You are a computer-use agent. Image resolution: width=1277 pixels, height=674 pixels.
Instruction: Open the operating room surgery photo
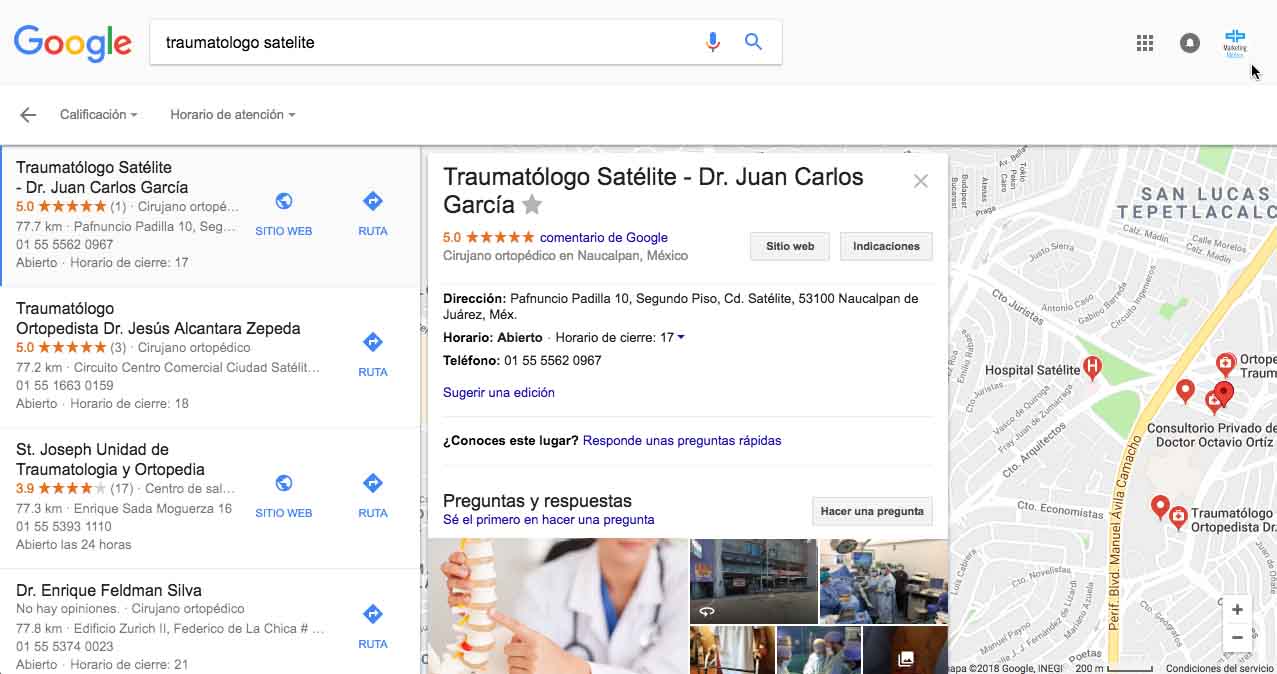(884, 581)
